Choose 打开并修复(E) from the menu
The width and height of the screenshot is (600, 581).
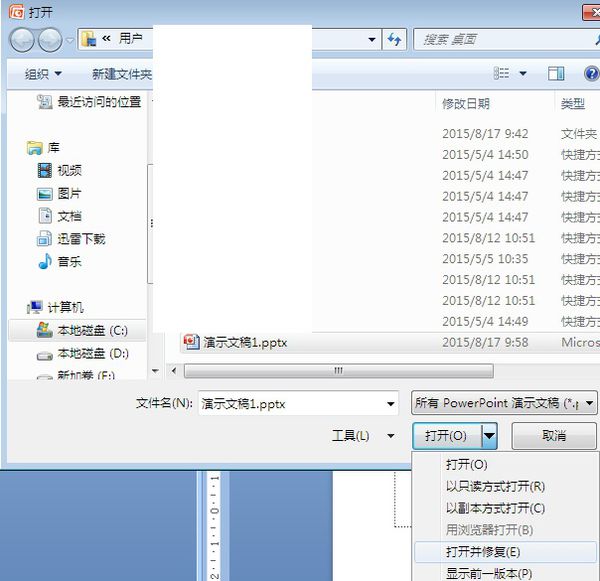(x=483, y=551)
